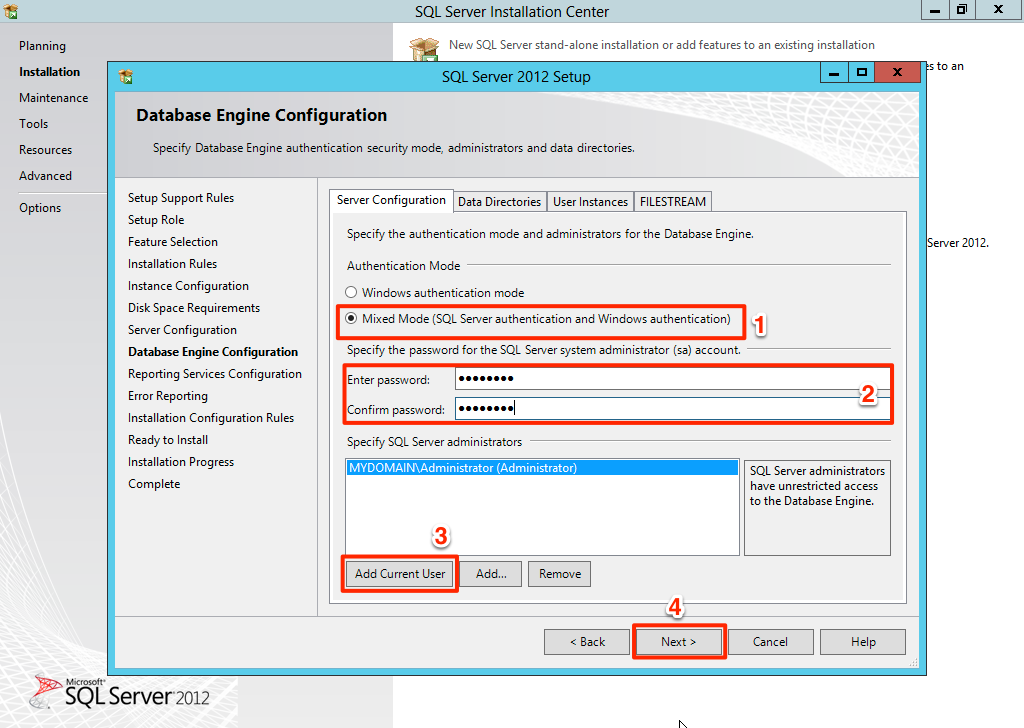Open the User Instances tab
The width and height of the screenshot is (1024, 728).
point(590,202)
